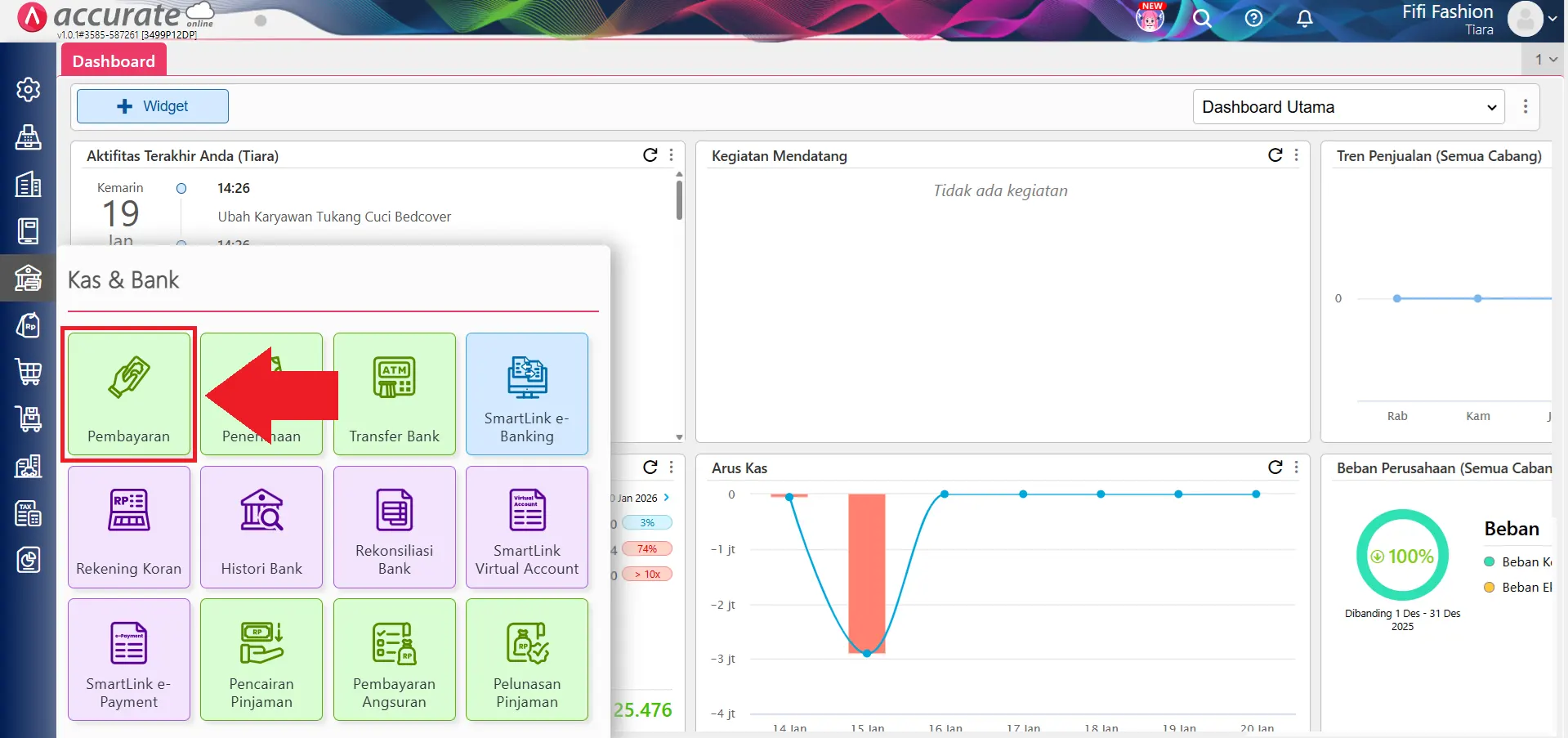Click the notification bell icon

1304,19
